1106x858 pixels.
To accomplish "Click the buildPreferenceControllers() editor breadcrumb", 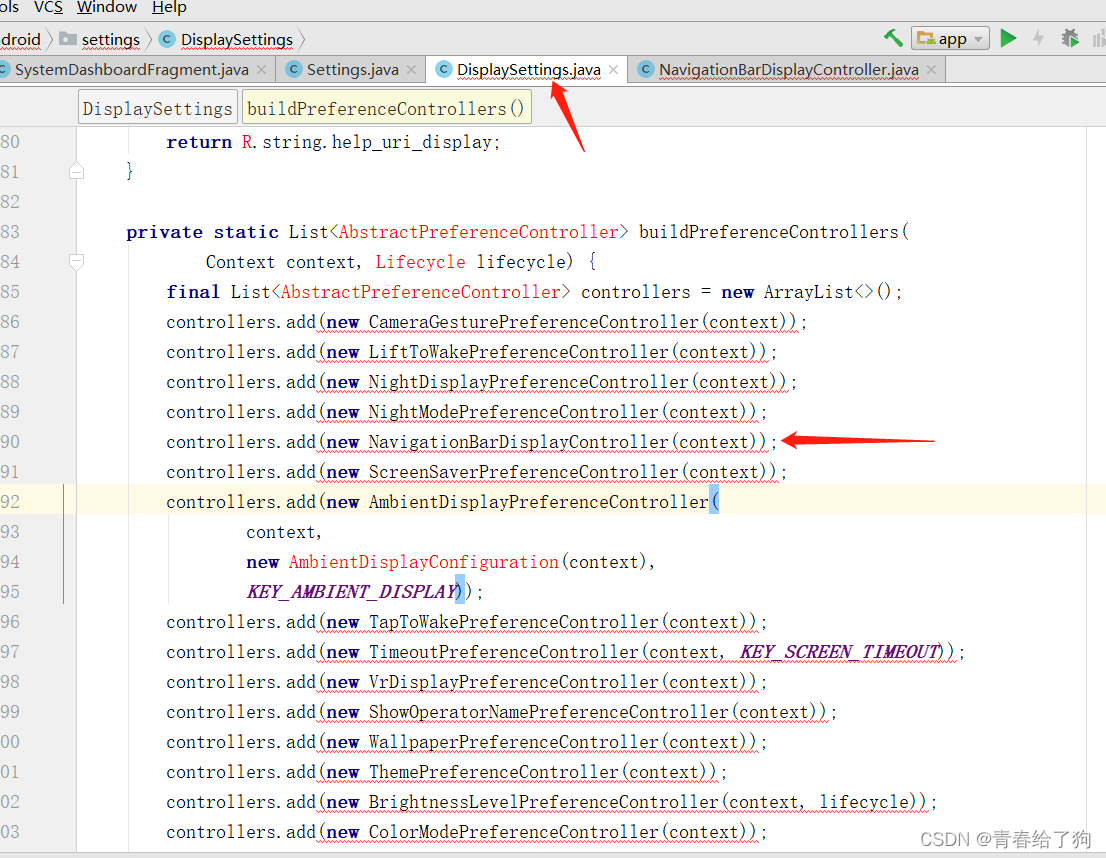I will click(386, 108).
